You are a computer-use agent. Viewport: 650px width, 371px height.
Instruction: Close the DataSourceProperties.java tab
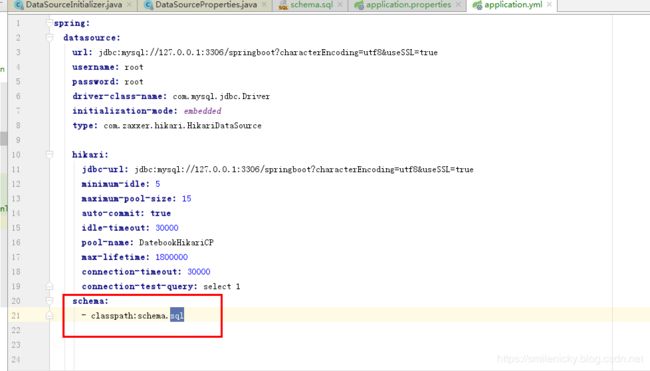(x=264, y=5)
